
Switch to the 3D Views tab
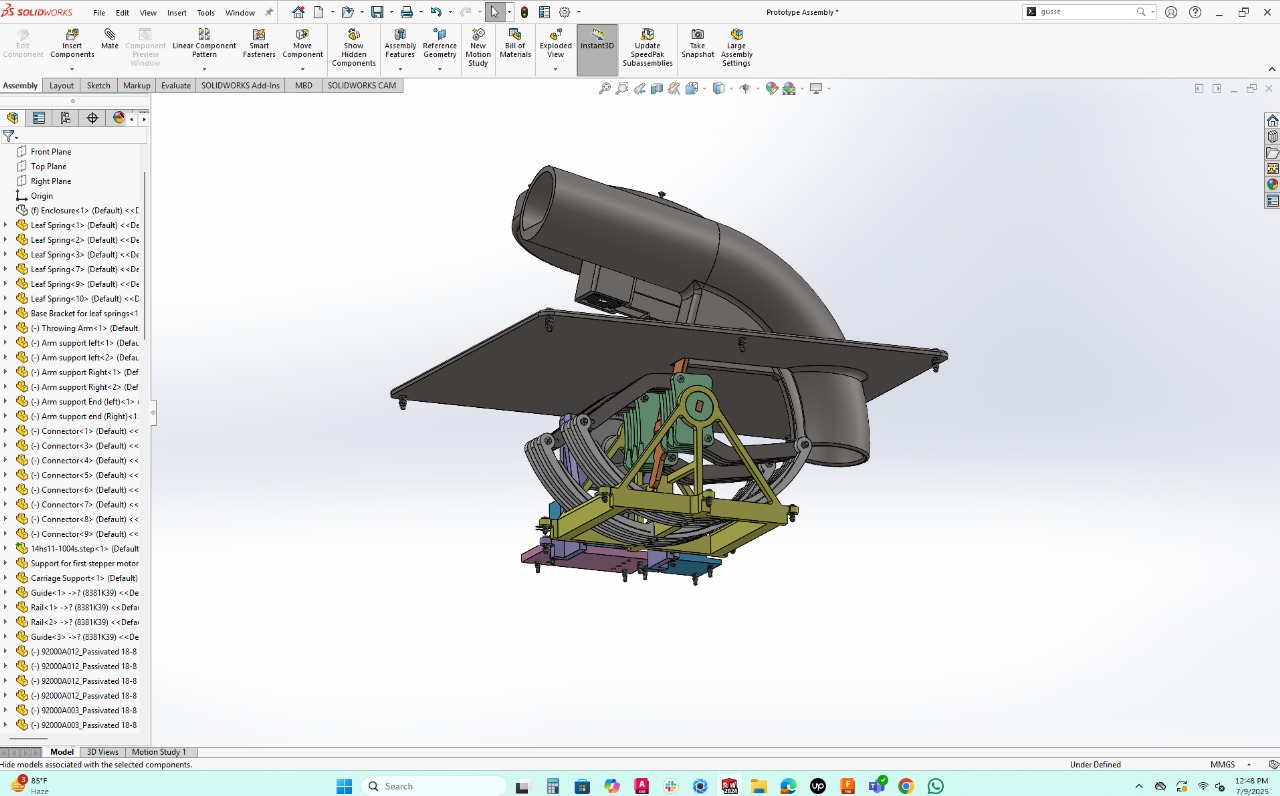point(103,752)
